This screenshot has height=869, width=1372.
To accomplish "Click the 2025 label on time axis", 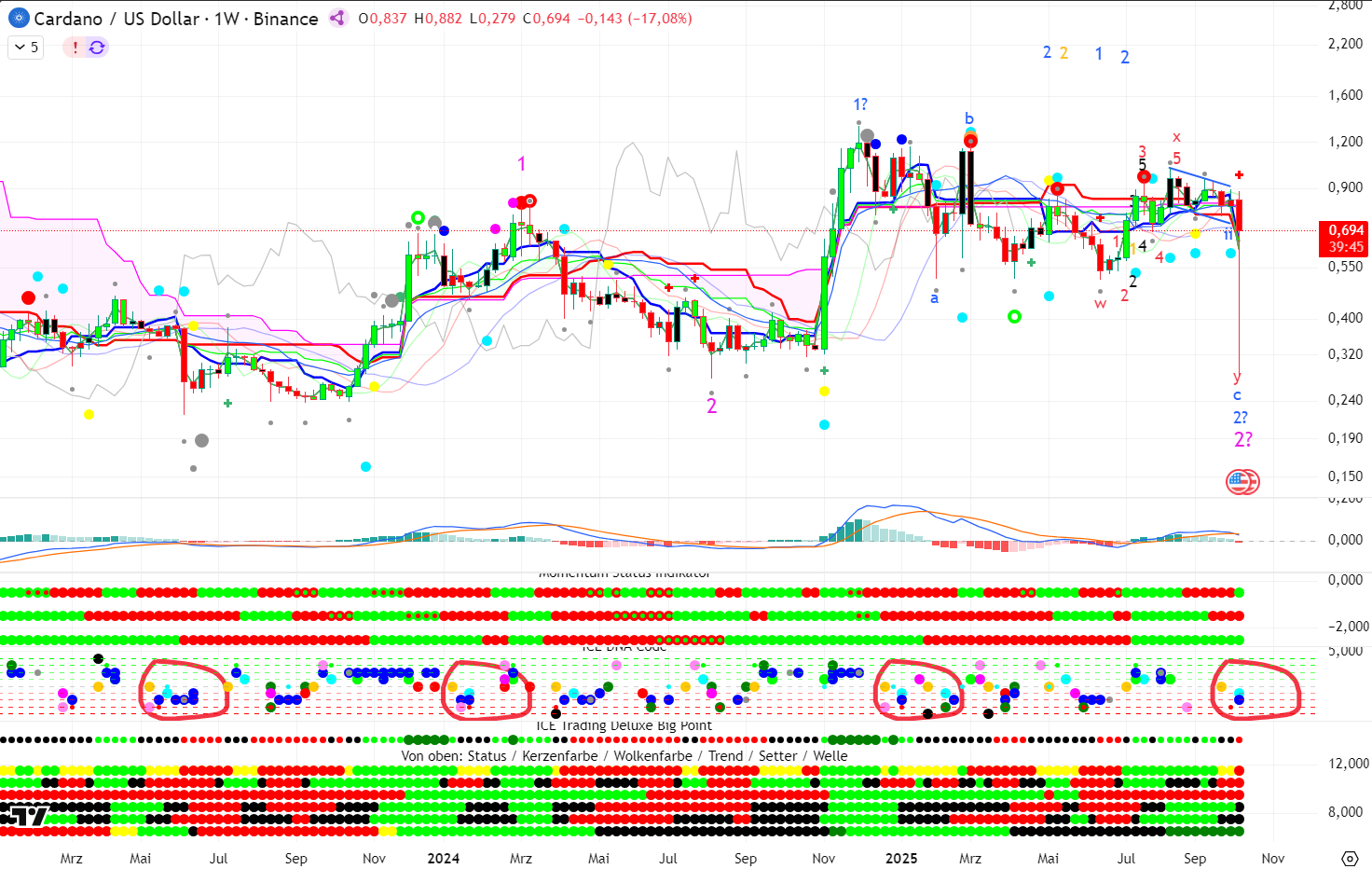I will coord(900,858).
